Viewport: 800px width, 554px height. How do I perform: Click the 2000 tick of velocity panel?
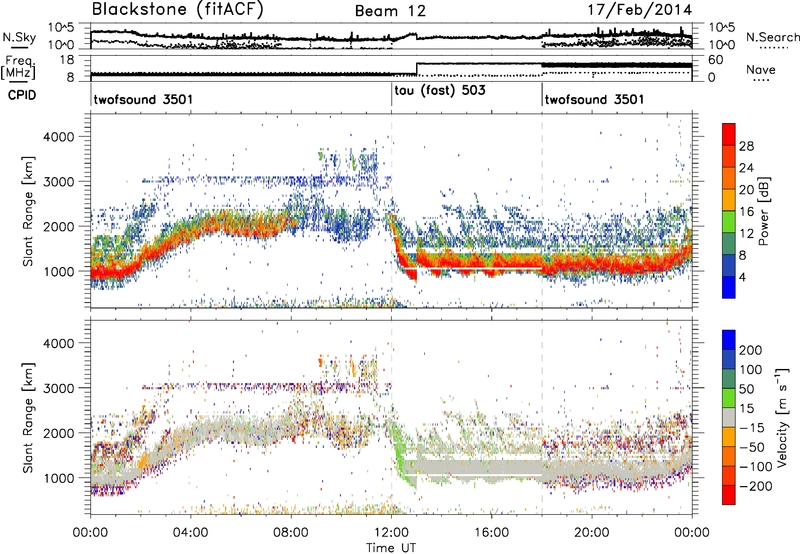pos(59,433)
